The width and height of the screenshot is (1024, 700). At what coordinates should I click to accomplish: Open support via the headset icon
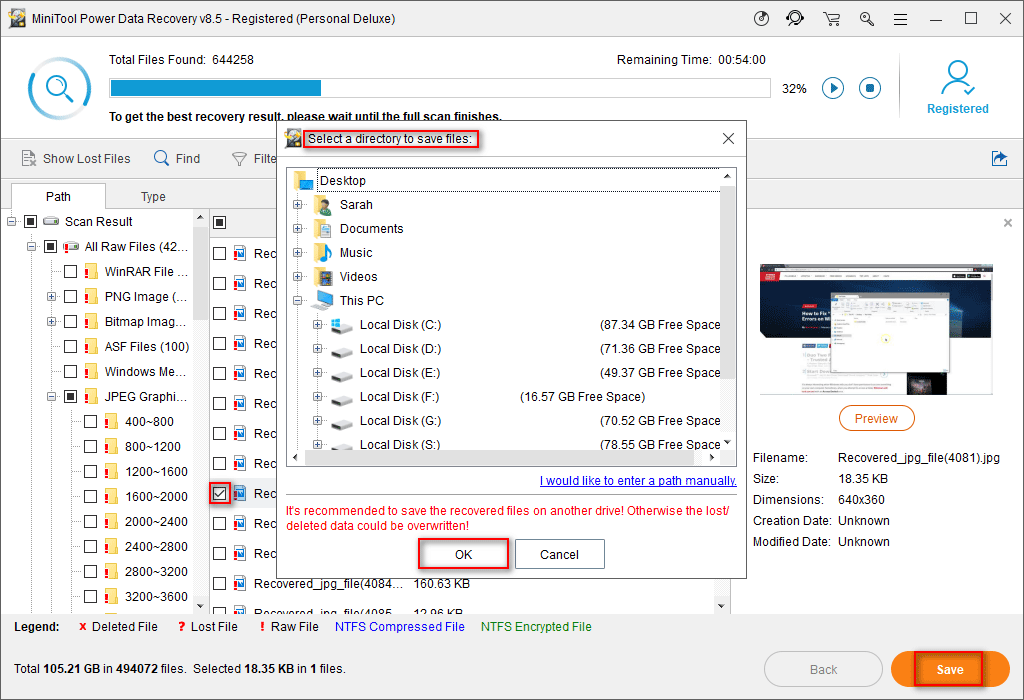coord(795,18)
